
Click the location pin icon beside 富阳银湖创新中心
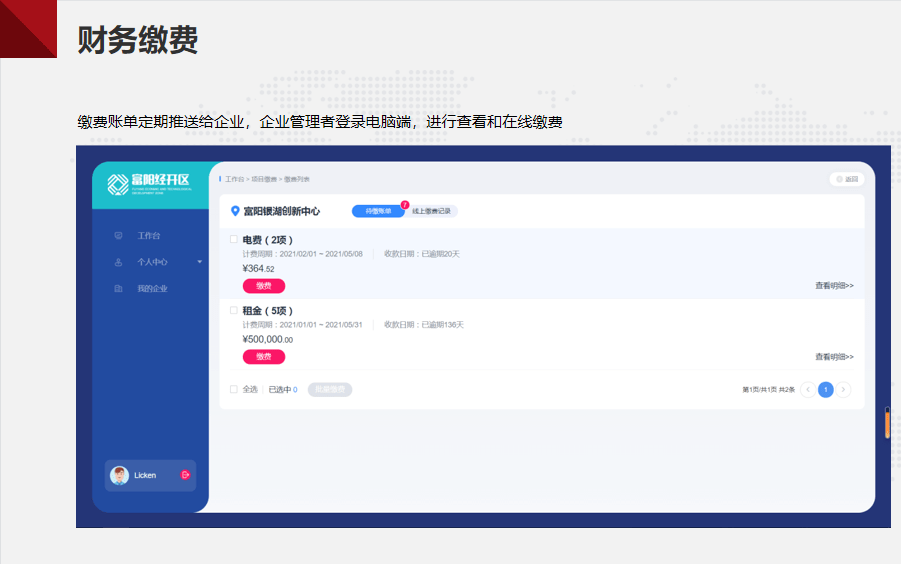[x=235, y=211]
